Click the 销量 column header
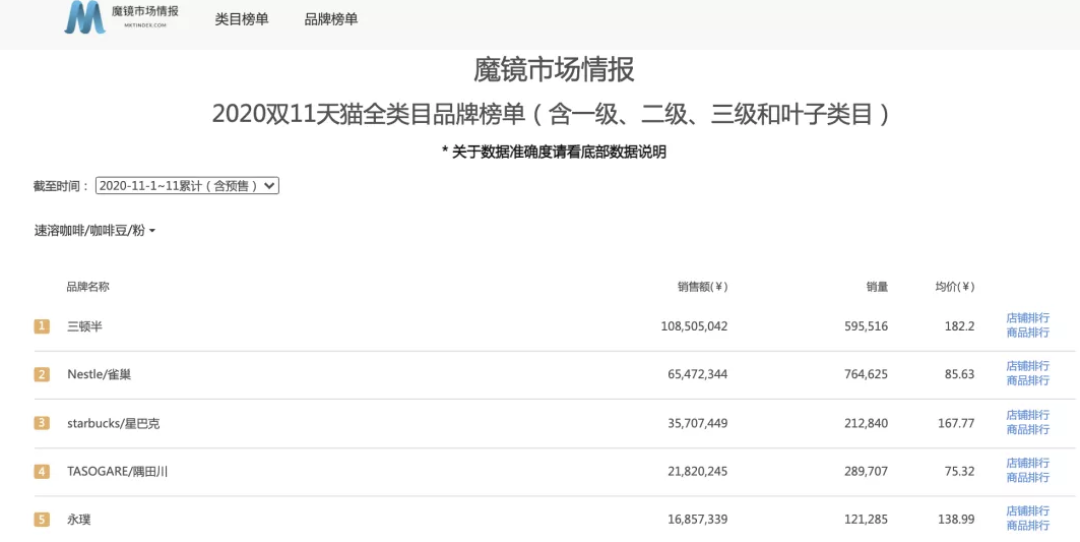The width and height of the screenshot is (1080, 542). point(878,286)
